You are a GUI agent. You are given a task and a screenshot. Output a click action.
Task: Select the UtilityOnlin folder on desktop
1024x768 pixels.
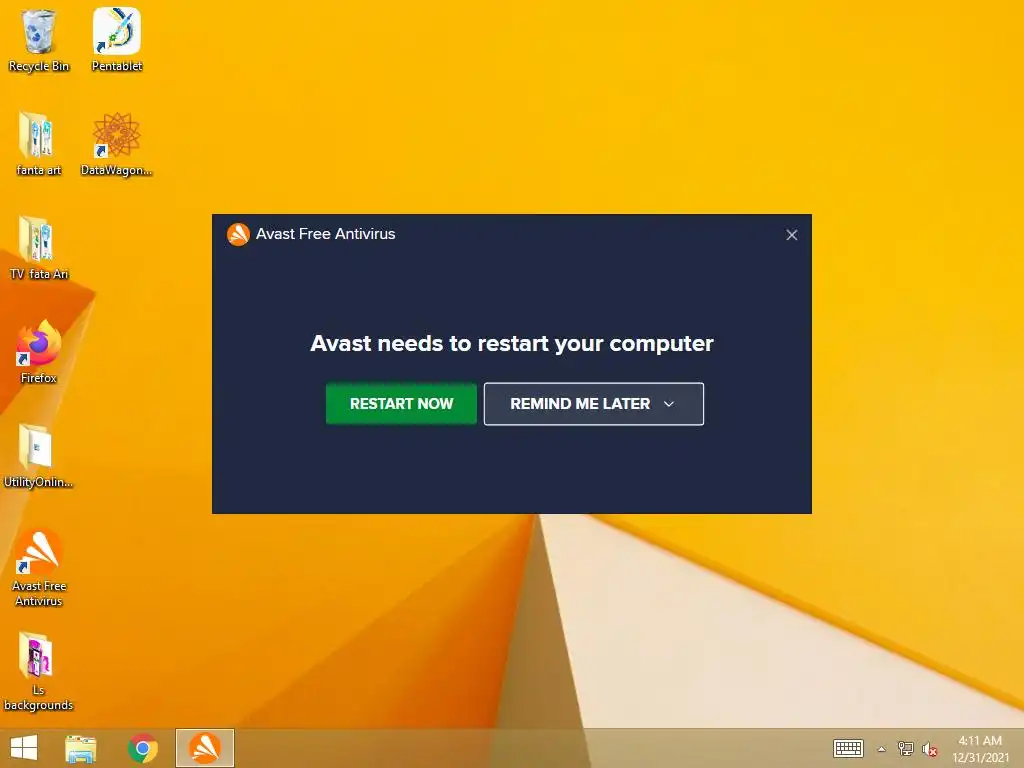(x=38, y=456)
